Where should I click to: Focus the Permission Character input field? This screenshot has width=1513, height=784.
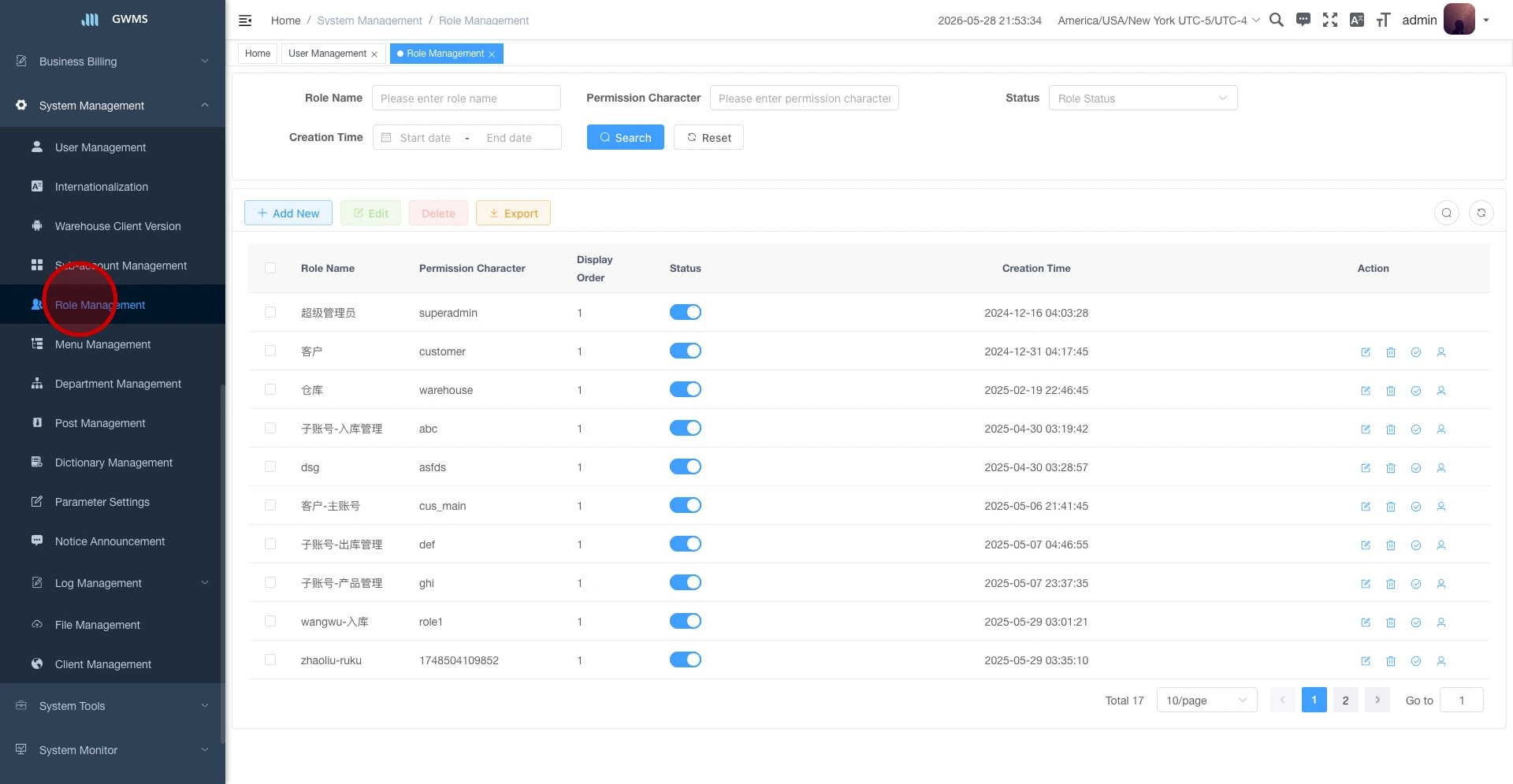click(x=805, y=98)
